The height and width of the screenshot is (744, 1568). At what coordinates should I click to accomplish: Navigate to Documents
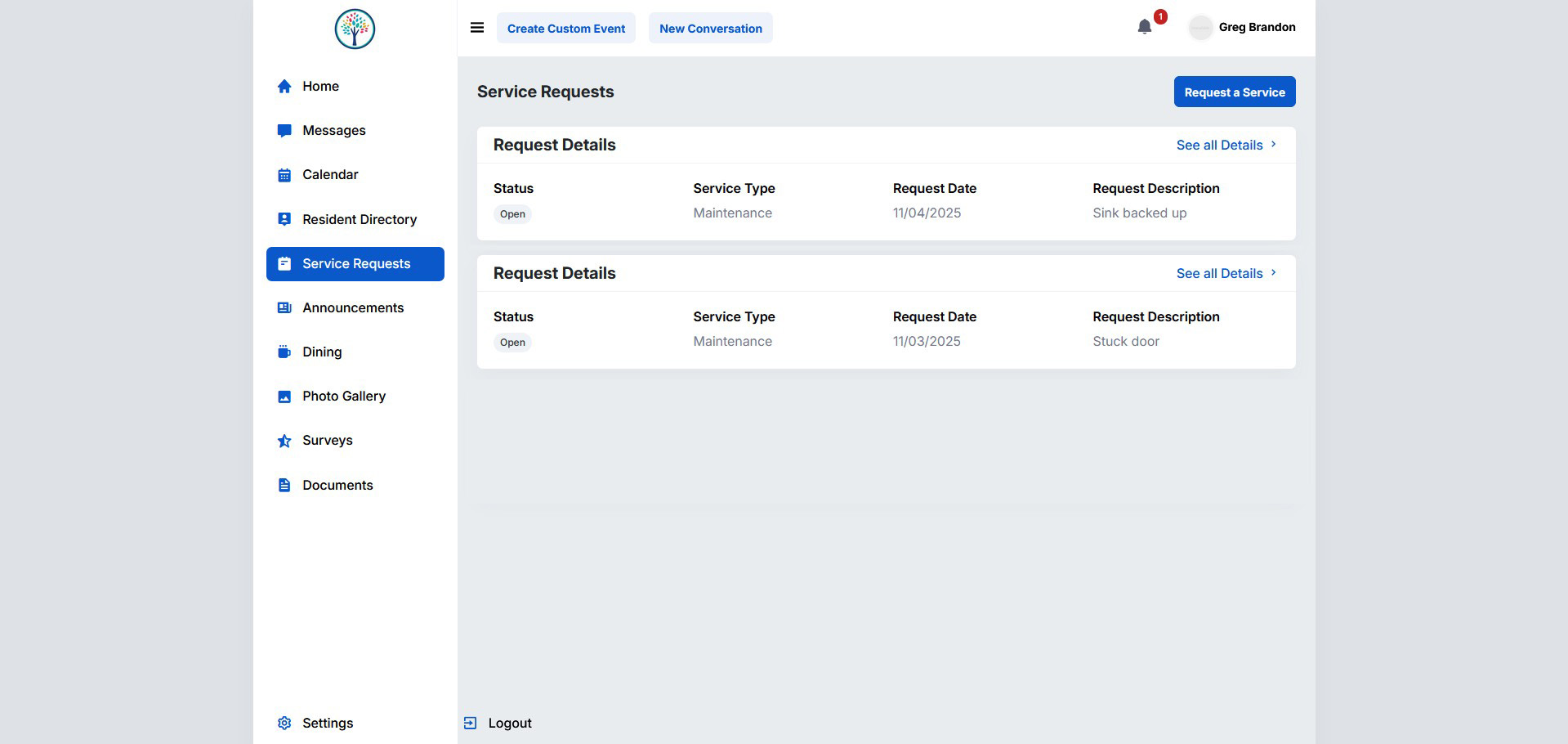[355, 486]
